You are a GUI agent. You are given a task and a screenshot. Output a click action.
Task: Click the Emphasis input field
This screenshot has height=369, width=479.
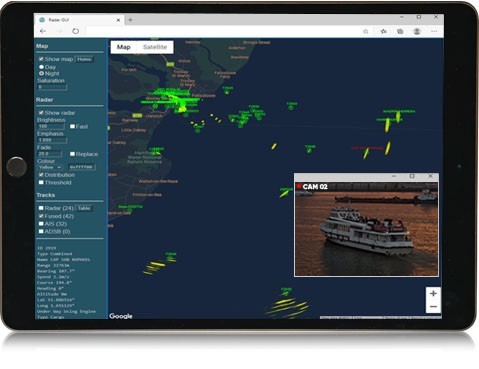[x=52, y=140]
